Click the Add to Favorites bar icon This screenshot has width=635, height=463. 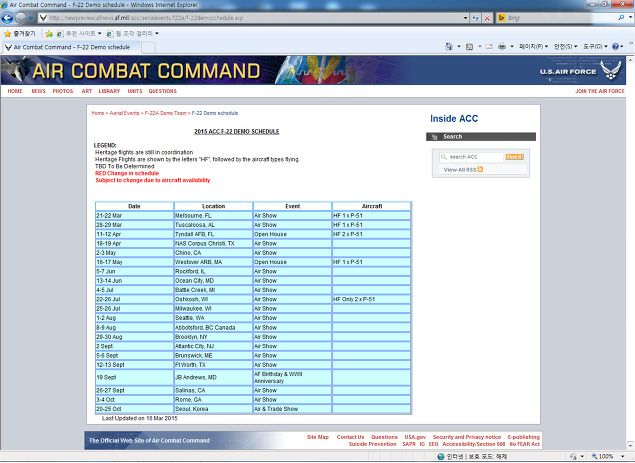point(49,34)
